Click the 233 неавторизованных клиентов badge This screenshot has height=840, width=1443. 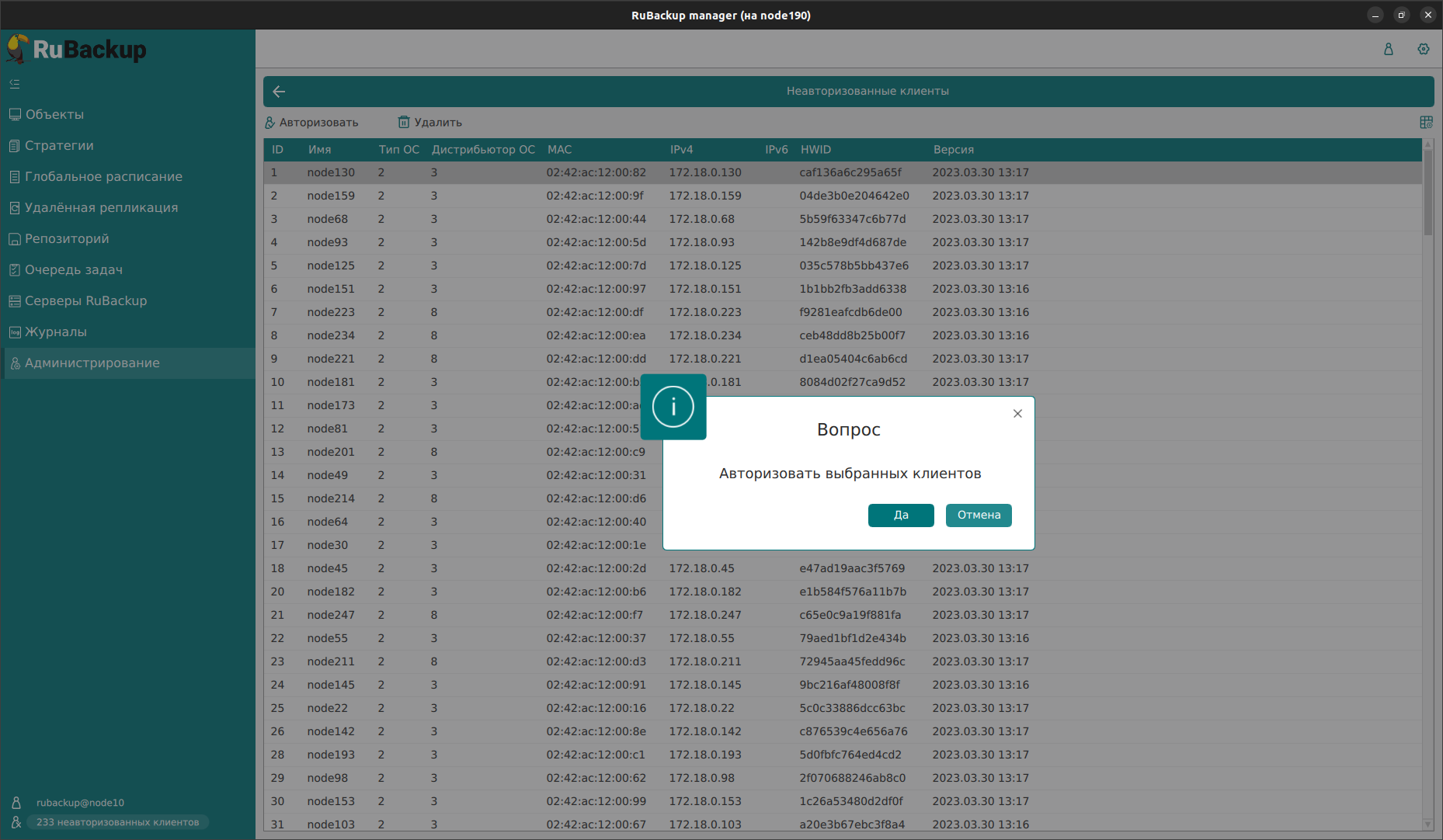pyautogui.click(x=117, y=822)
